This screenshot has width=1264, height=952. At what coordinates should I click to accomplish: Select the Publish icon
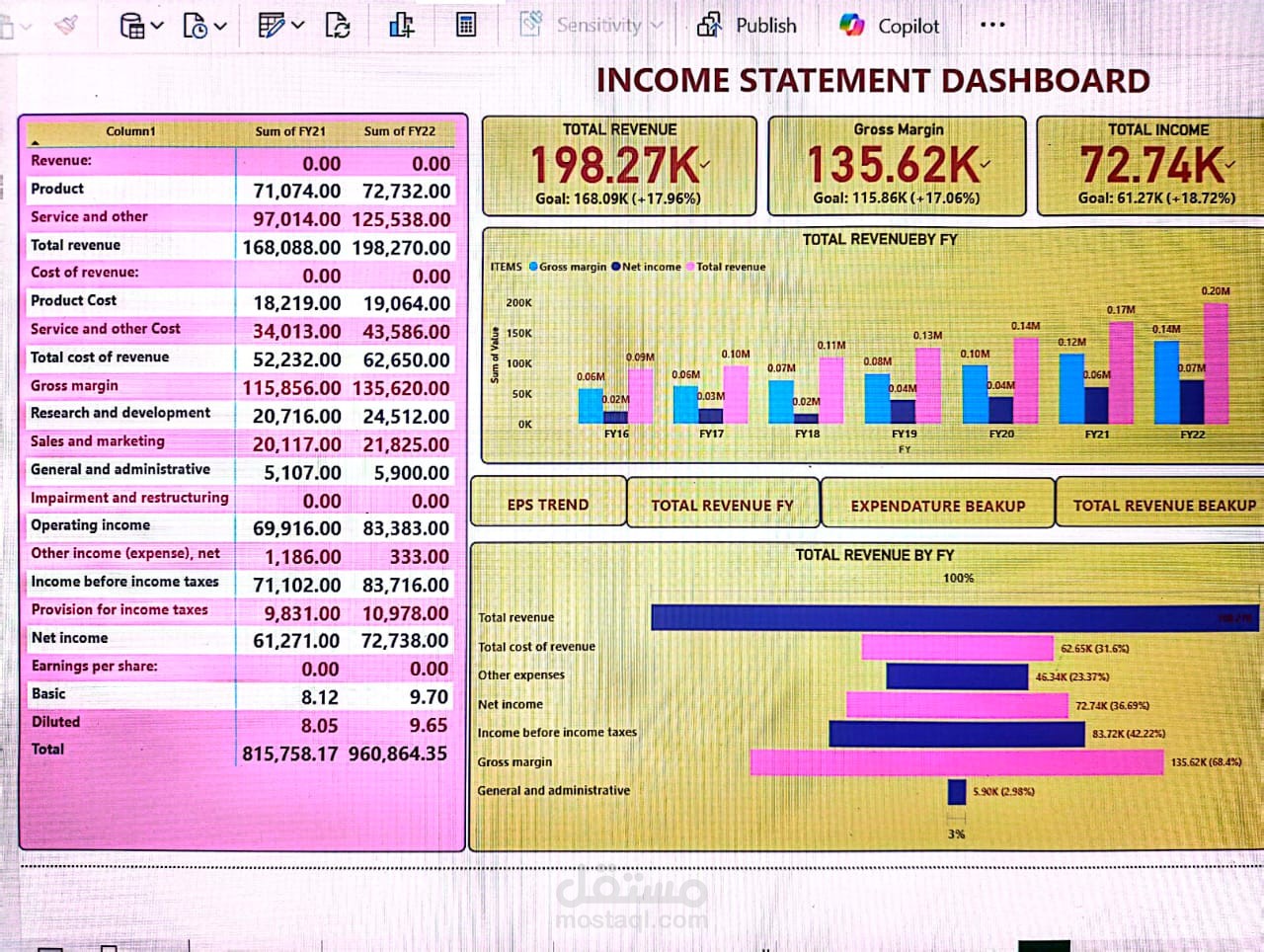(x=711, y=25)
